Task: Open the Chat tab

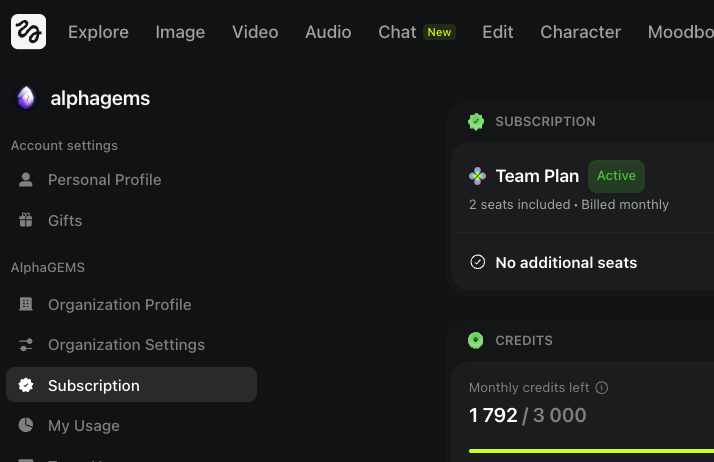Action: (x=397, y=32)
